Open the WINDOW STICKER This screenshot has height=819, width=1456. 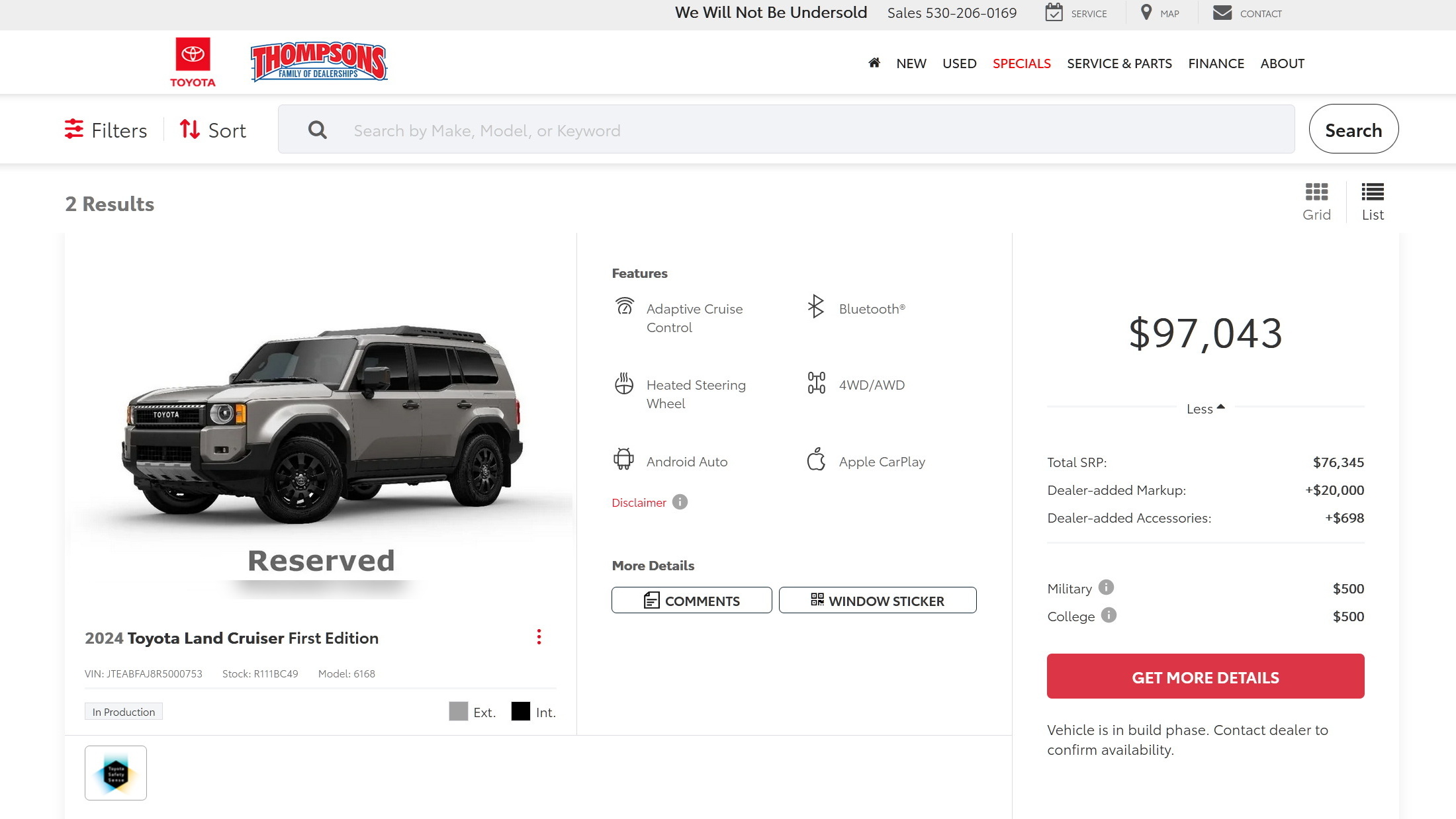click(877, 601)
